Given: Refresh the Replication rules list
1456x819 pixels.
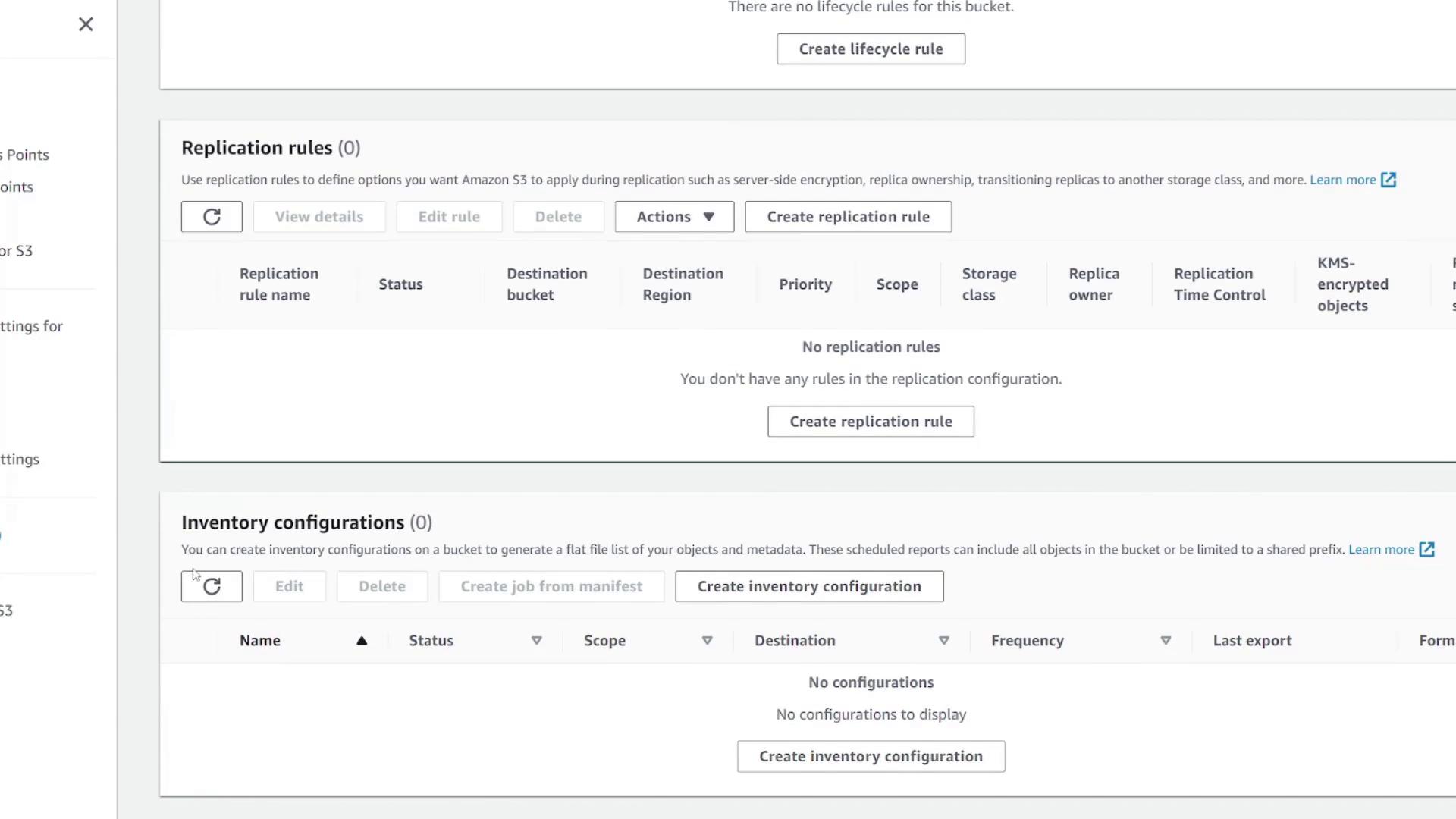Looking at the screenshot, I should (x=212, y=217).
